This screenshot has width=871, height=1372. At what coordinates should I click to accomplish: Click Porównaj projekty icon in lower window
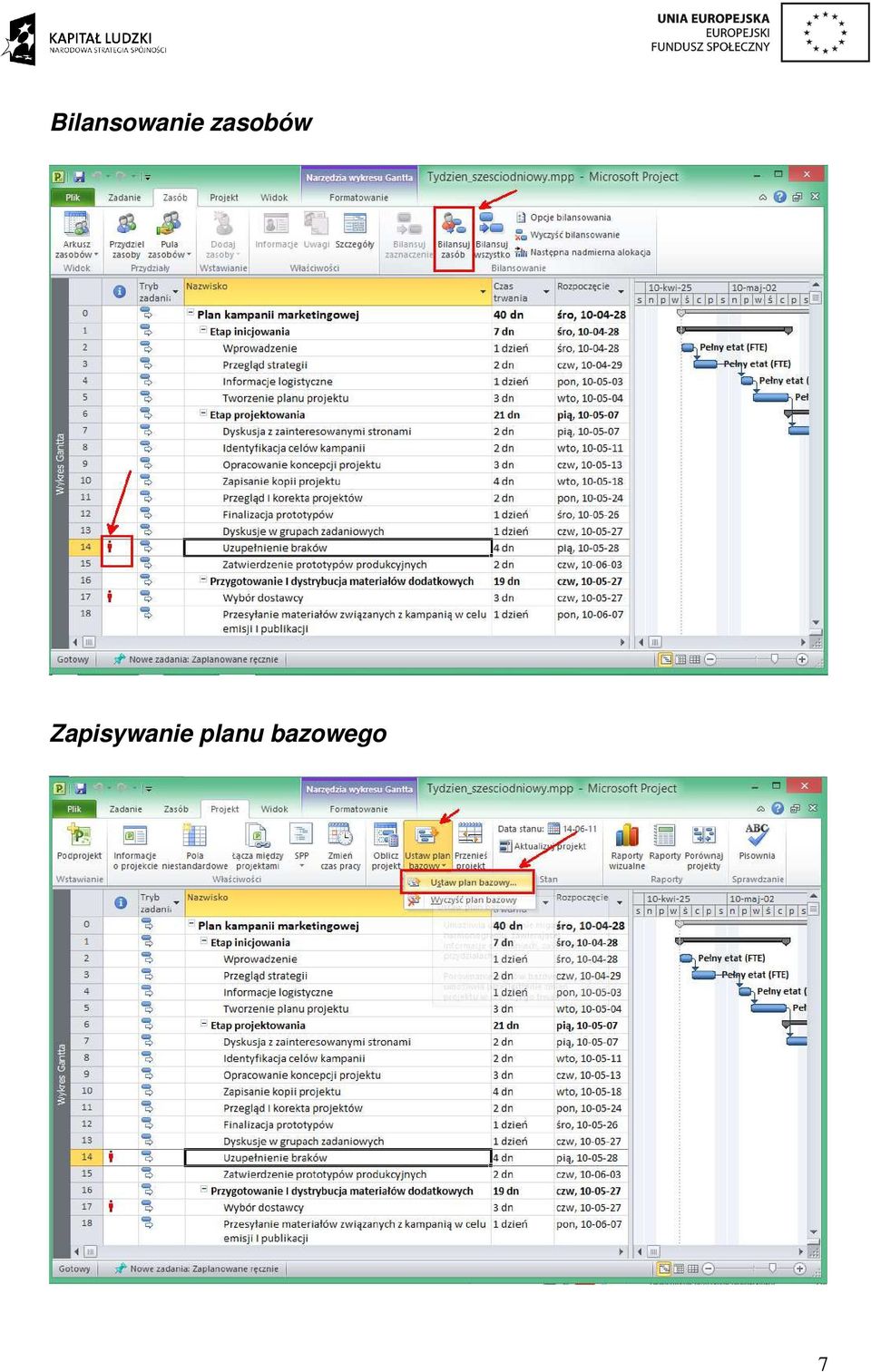[x=703, y=835]
